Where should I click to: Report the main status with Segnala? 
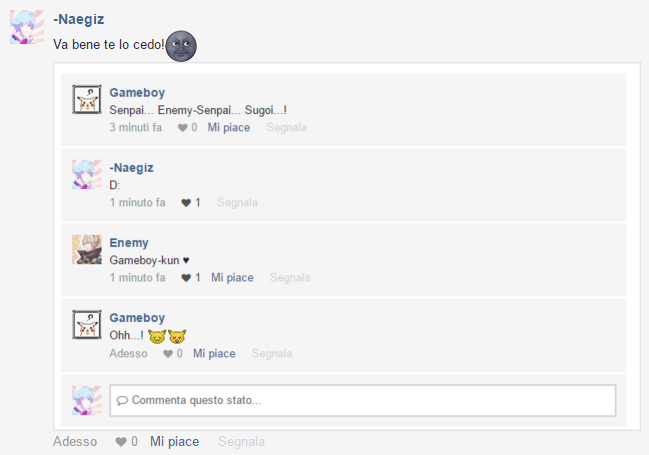coord(241,442)
